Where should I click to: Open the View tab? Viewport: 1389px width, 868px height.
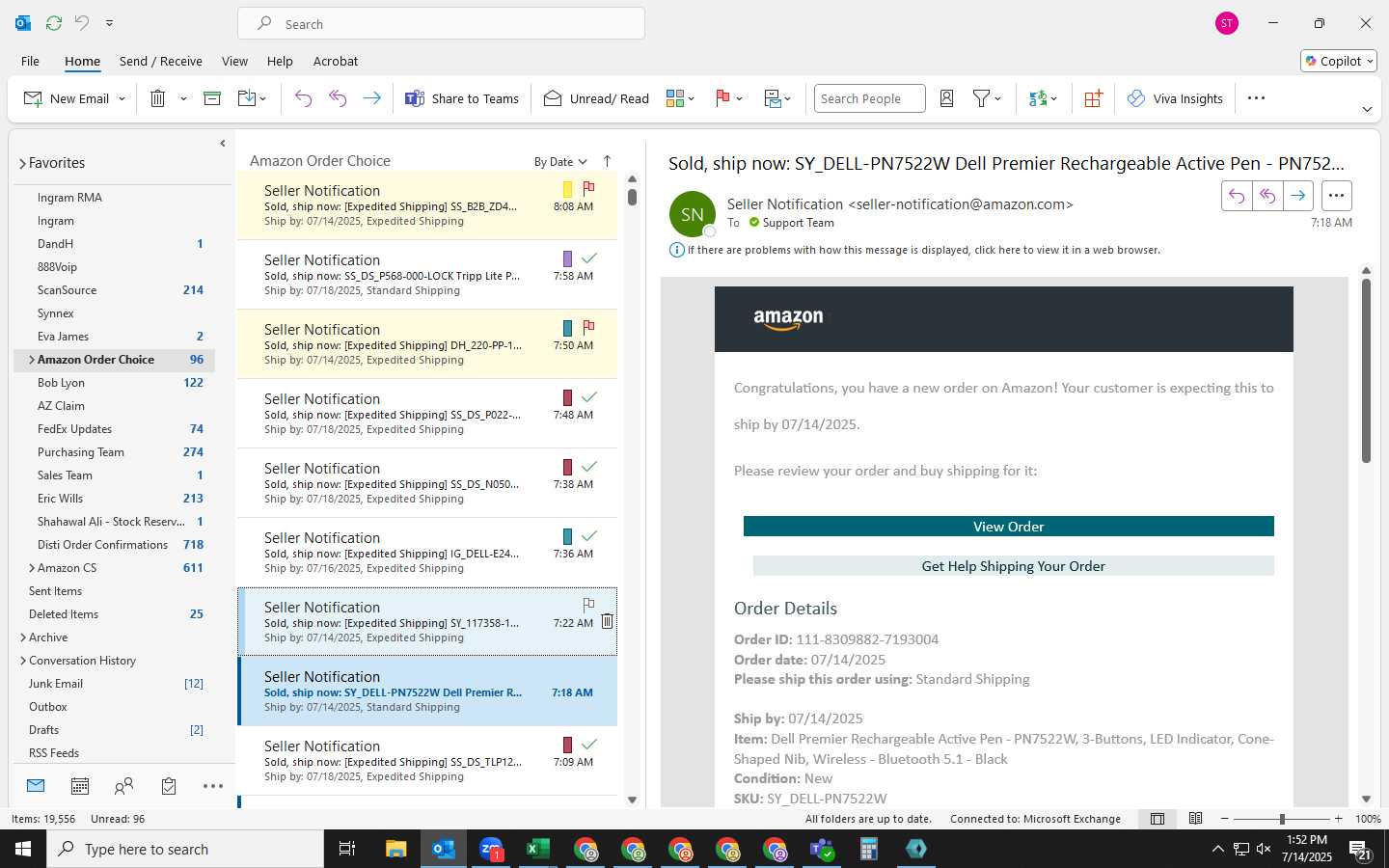(234, 61)
